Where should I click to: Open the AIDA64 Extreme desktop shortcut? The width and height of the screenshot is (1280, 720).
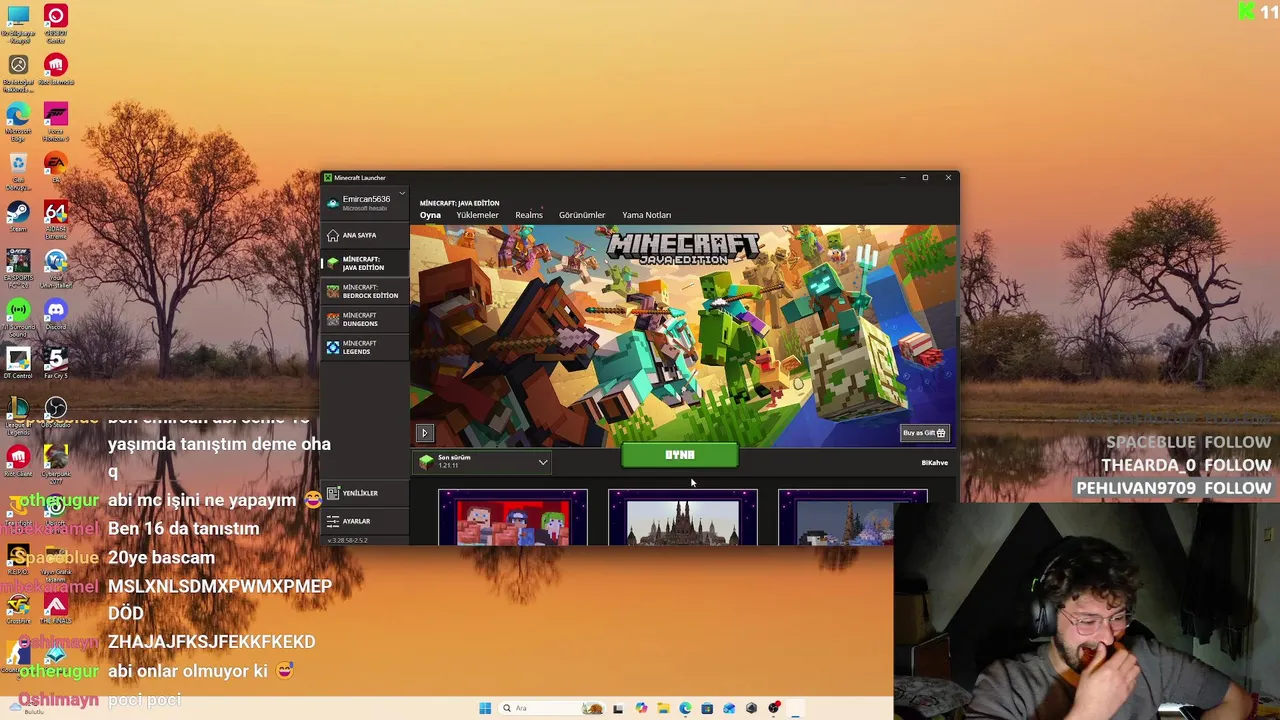pos(56,220)
